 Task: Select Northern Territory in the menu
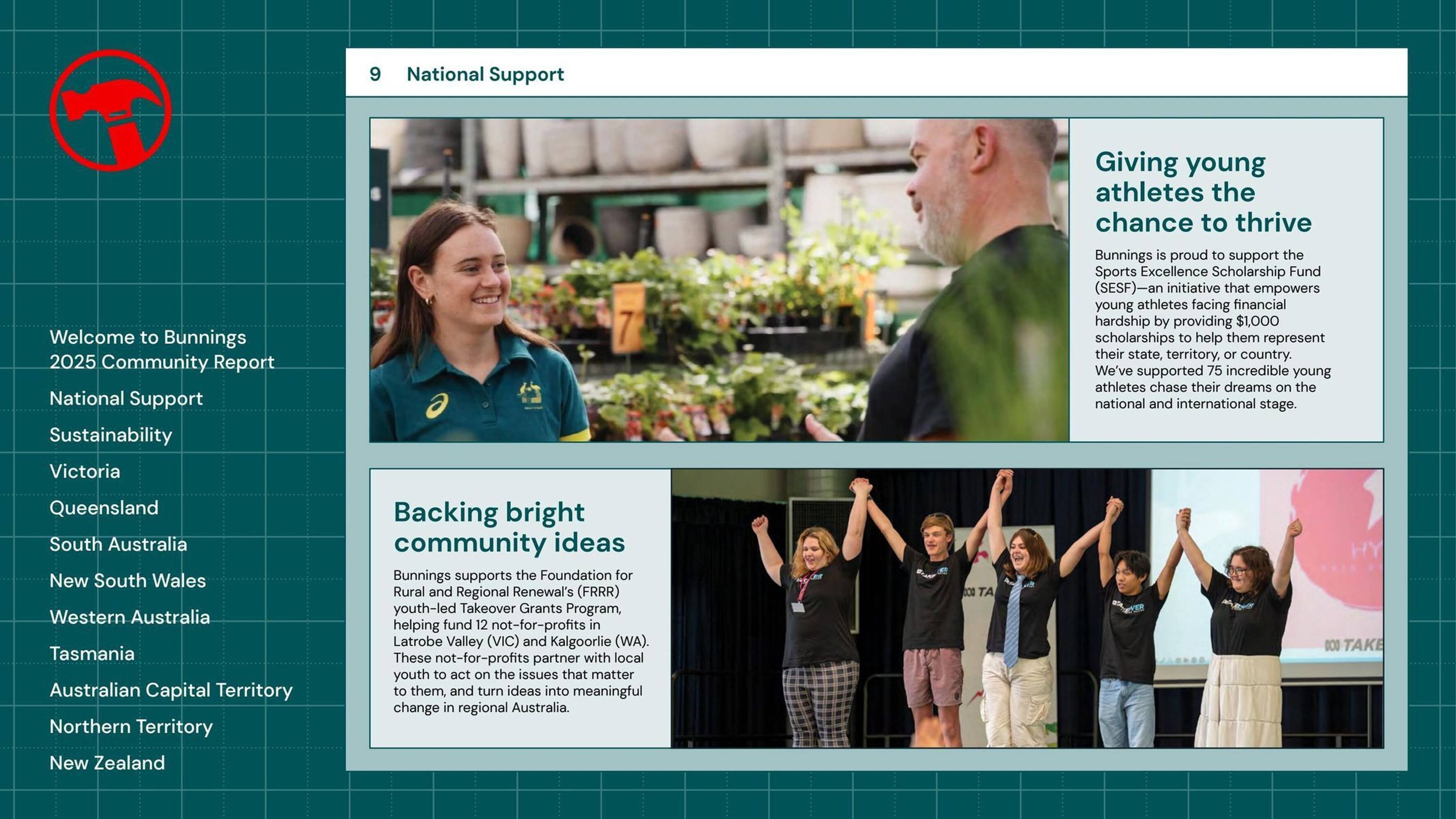coord(131,727)
